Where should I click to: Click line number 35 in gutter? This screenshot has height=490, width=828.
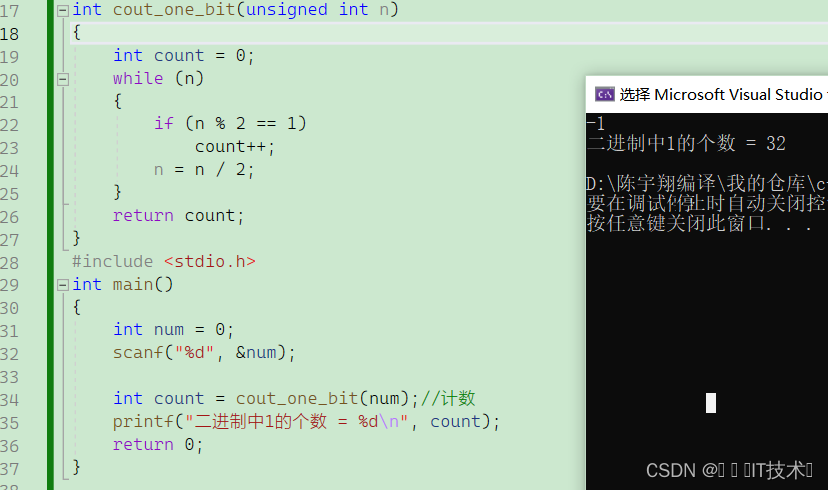pyautogui.click(x=10, y=423)
